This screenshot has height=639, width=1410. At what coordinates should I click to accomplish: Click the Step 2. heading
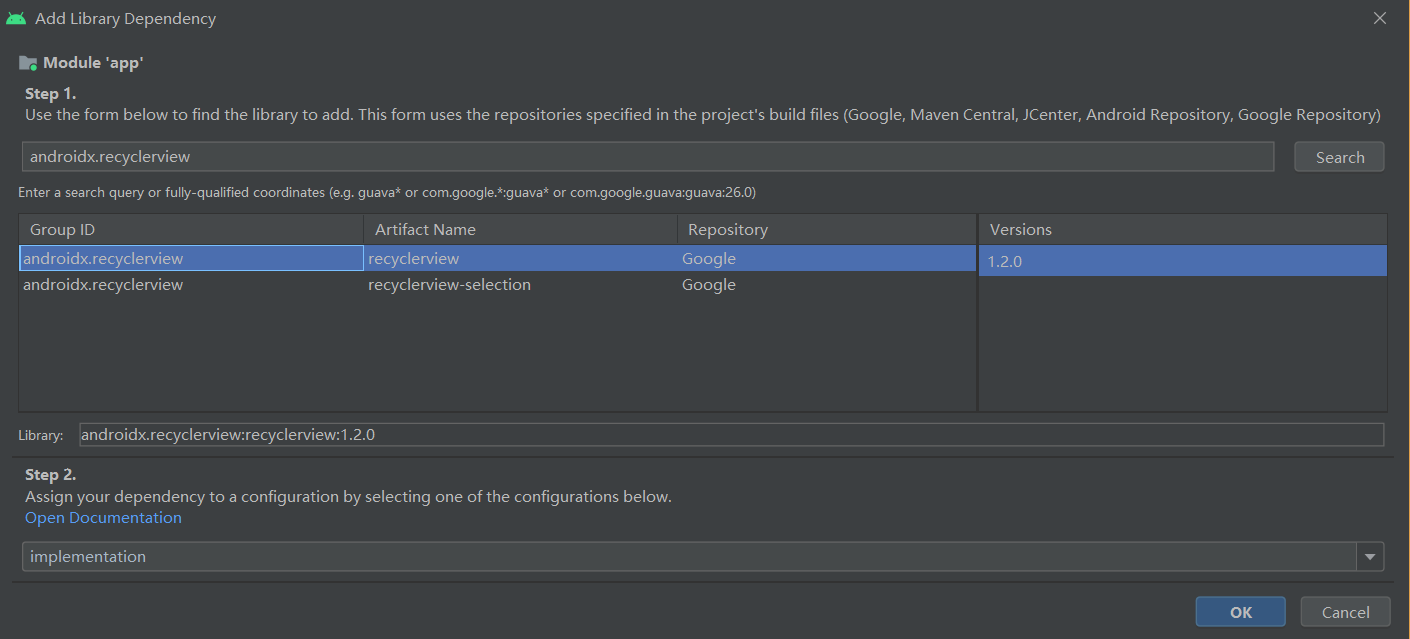point(50,474)
